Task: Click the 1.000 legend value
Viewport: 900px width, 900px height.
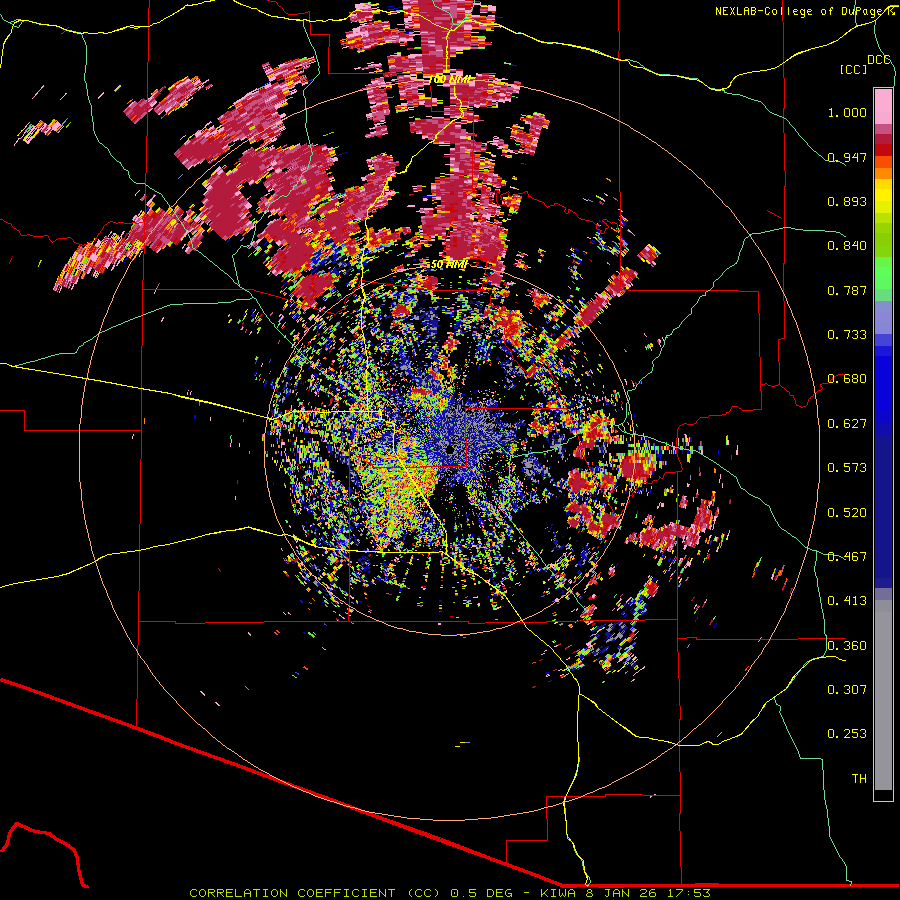Action: 847,112
